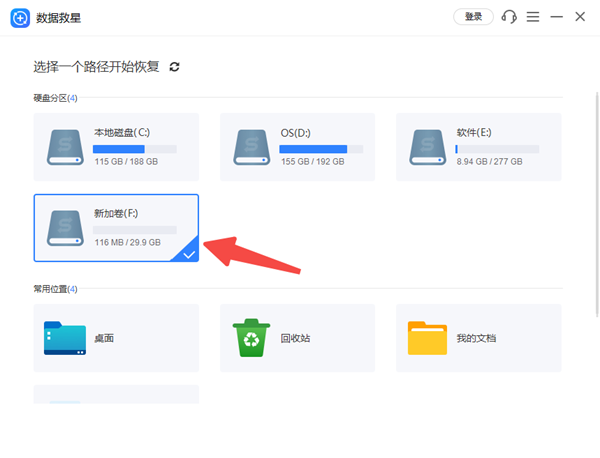Click the 本地磁盘(C:) label
Viewport: 600px width, 458px height.
tap(122, 133)
